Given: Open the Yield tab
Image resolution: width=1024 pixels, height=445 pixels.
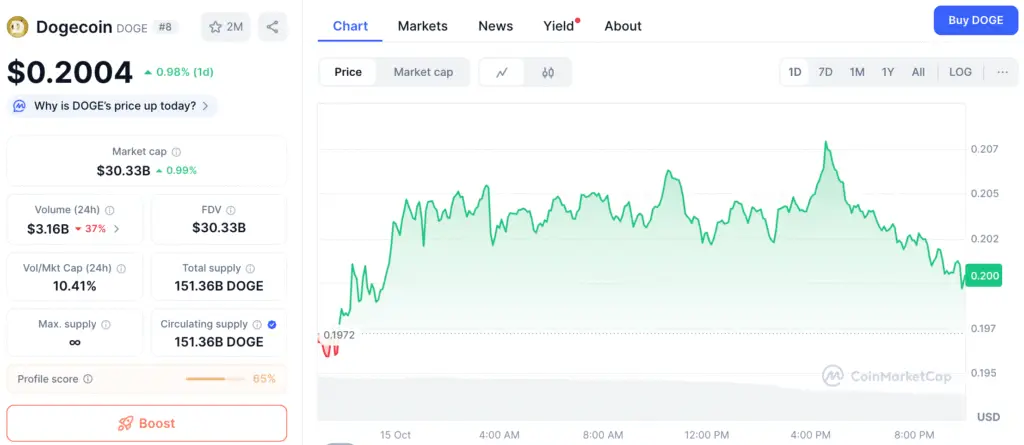Looking at the screenshot, I should pos(558,26).
